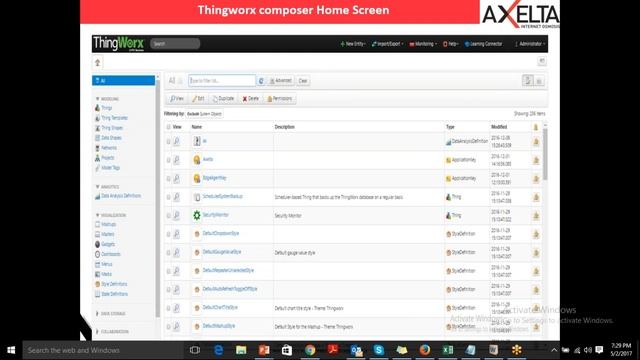Open Mashups in Visualization section
Viewport: 640px width, 360px height.
pyautogui.click(x=105, y=224)
